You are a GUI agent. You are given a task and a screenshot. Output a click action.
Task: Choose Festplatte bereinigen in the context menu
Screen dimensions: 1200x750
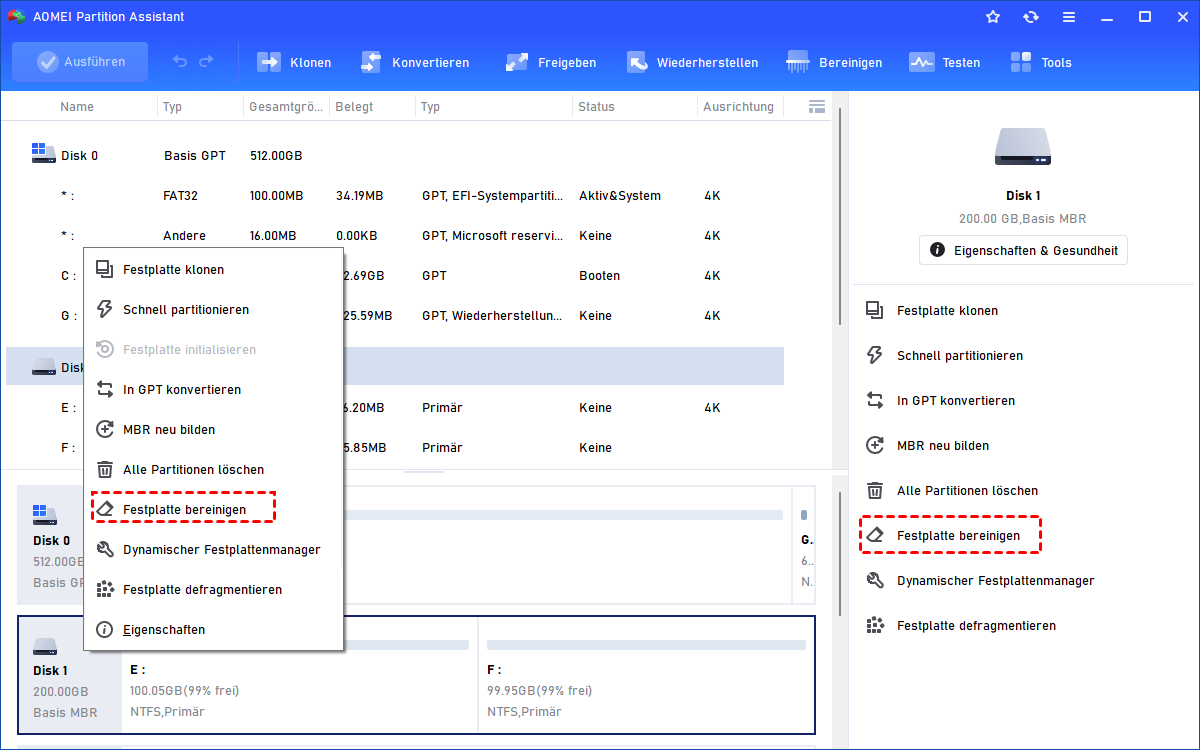[214, 510]
